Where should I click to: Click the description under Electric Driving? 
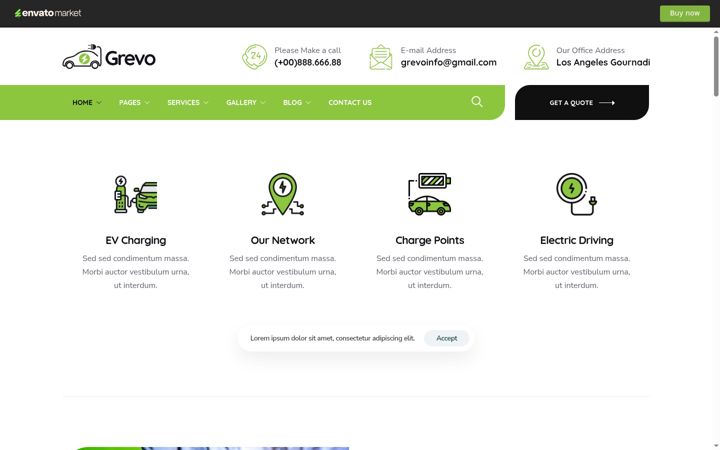(576, 272)
